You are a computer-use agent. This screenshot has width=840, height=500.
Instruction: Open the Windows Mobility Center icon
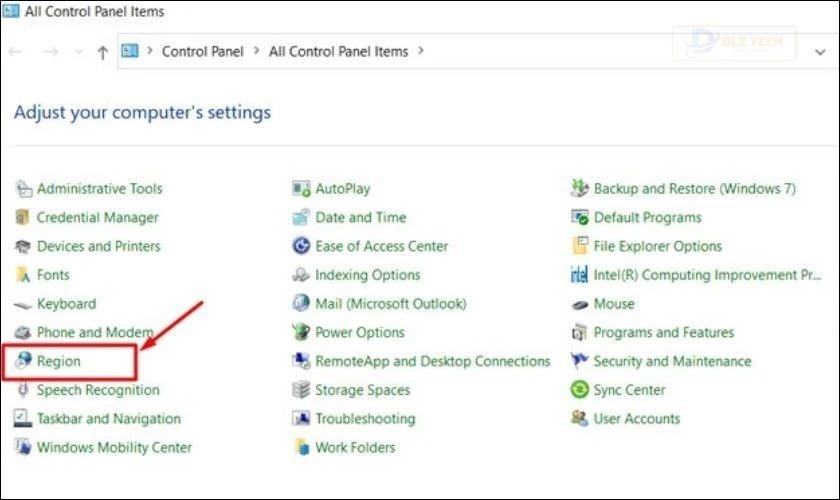pos(23,447)
